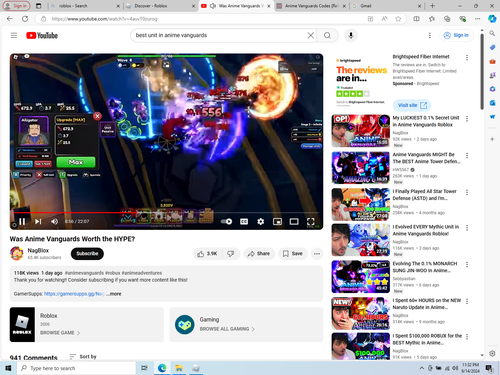Open options for 60+ HOURS Naruto Update video
500x375 pixels.
tap(467, 301)
